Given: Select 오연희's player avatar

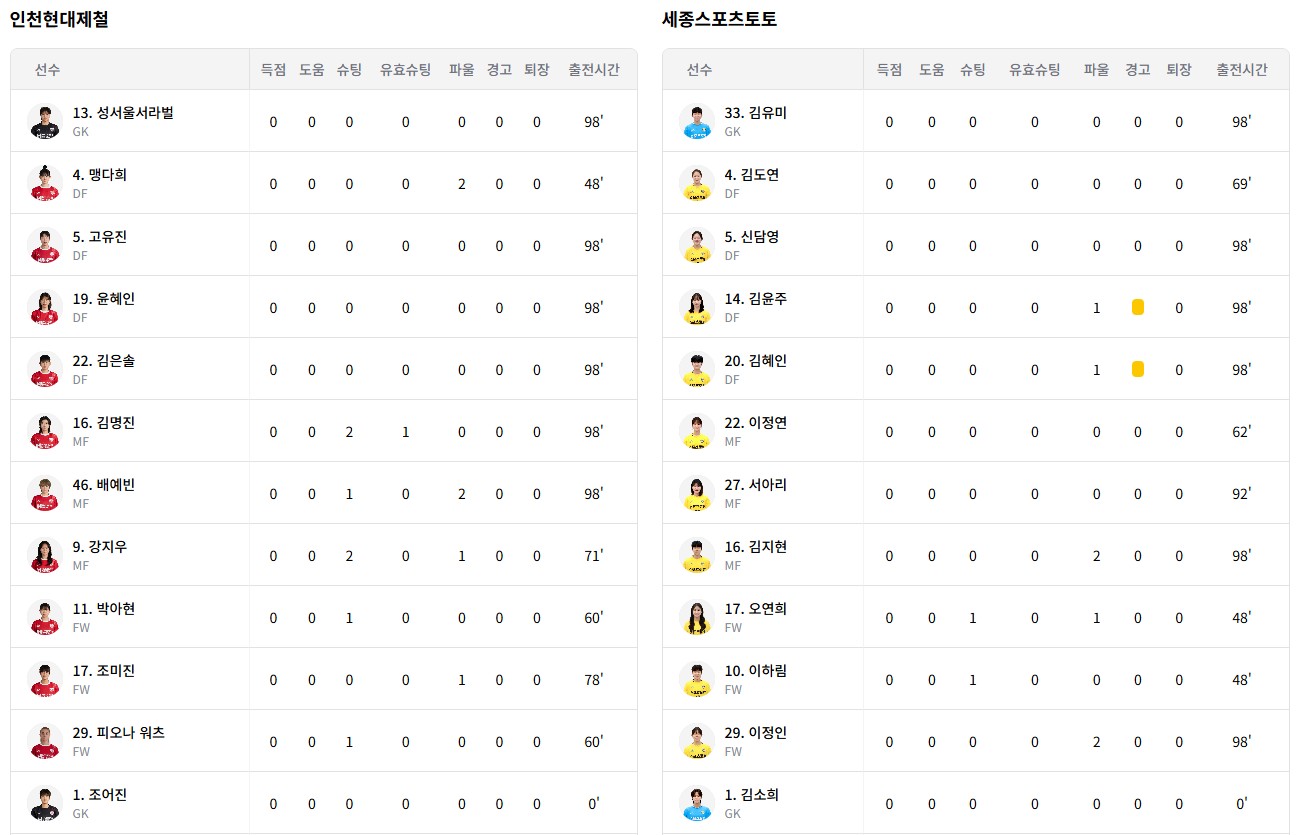Looking at the screenshot, I should 696,617.
